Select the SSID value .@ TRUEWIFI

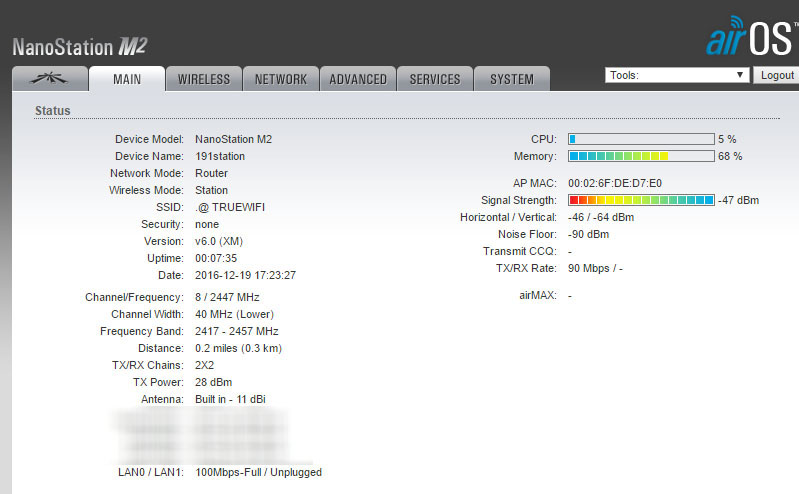230,207
